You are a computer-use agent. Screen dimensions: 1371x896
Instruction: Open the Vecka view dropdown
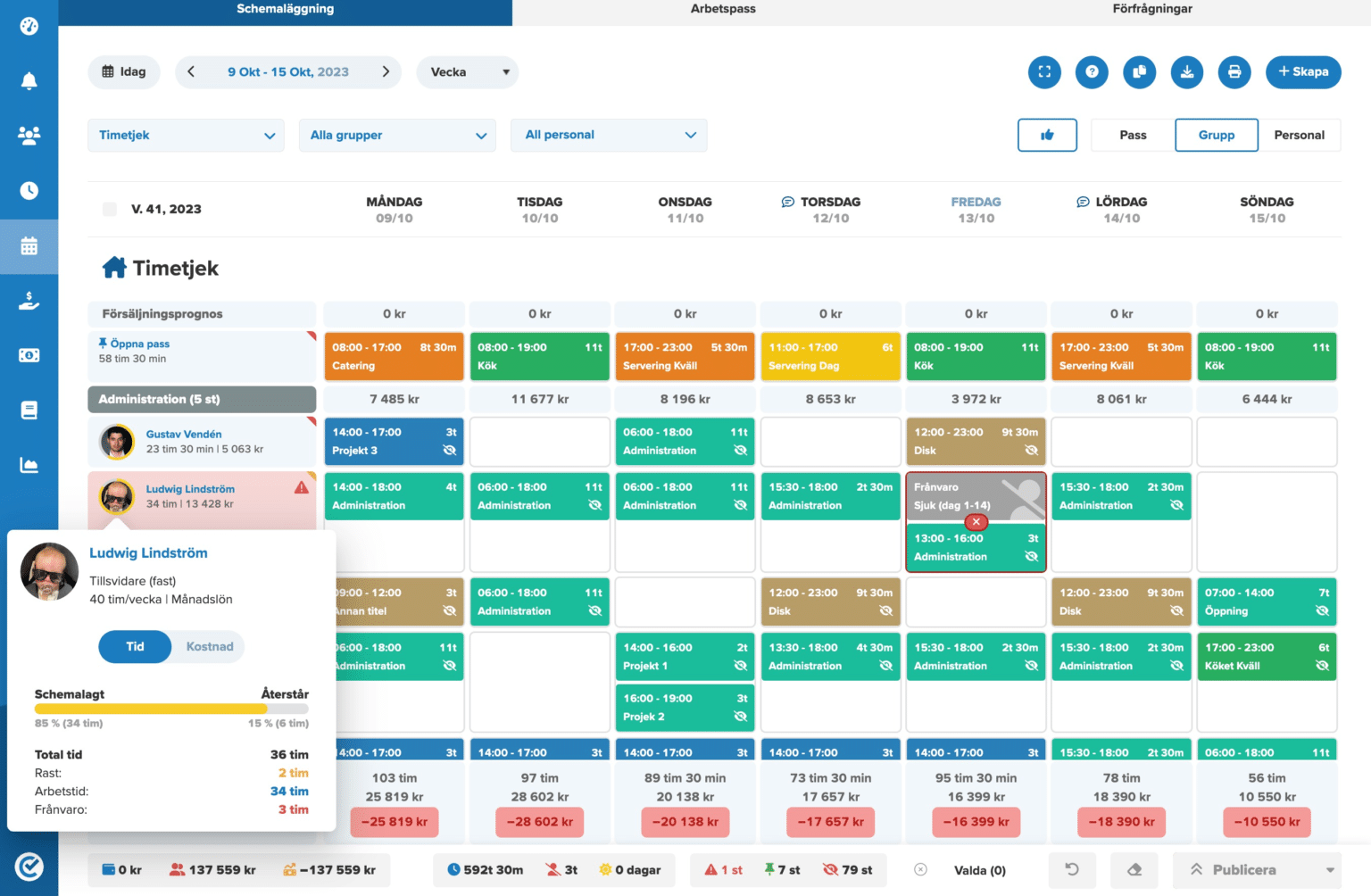tap(468, 72)
